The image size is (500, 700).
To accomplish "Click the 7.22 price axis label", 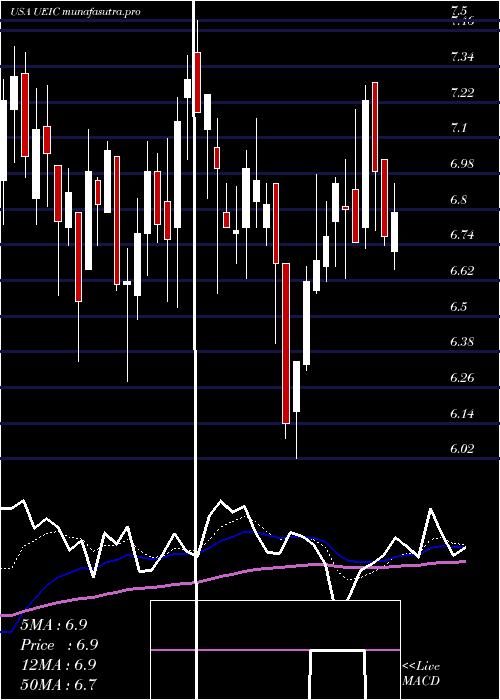I will point(462,92).
